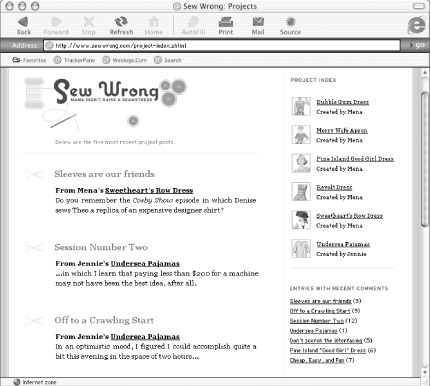Open Pine Island Good Girl Dress link
Image resolution: width=431 pixels, height=386 pixels.
[x=355, y=159]
